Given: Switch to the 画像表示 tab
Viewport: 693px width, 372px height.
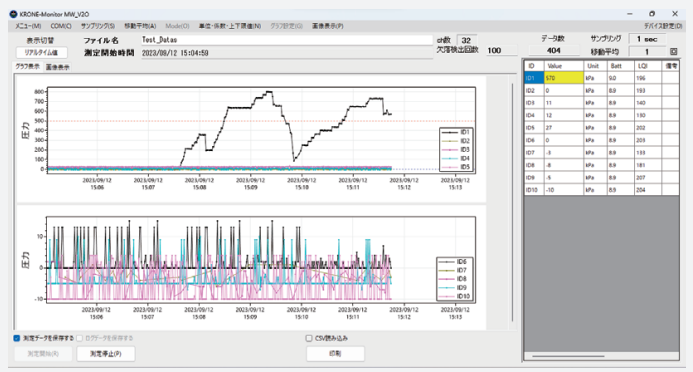Looking at the screenshot, I should 57,67.
